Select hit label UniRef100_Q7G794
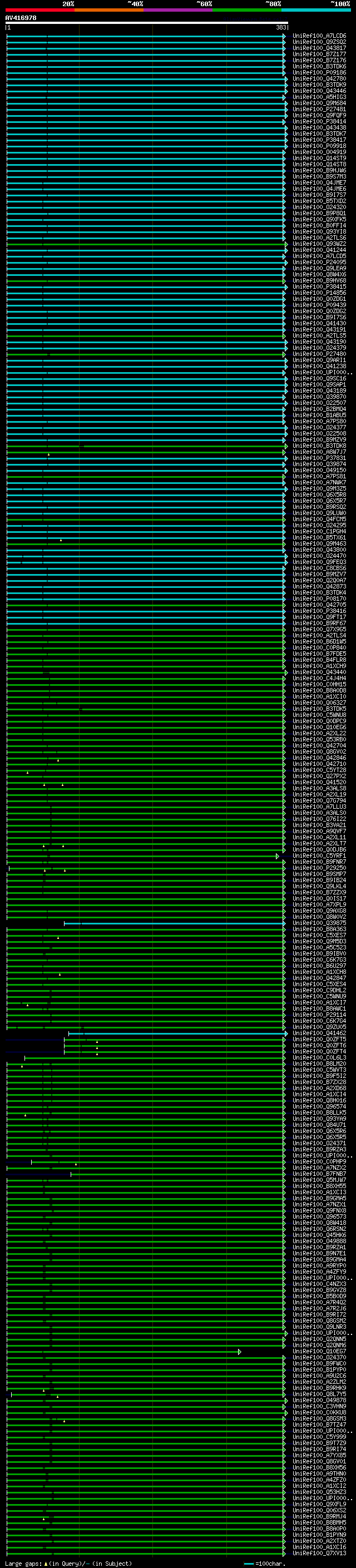356x1568 pixels. 319,800
